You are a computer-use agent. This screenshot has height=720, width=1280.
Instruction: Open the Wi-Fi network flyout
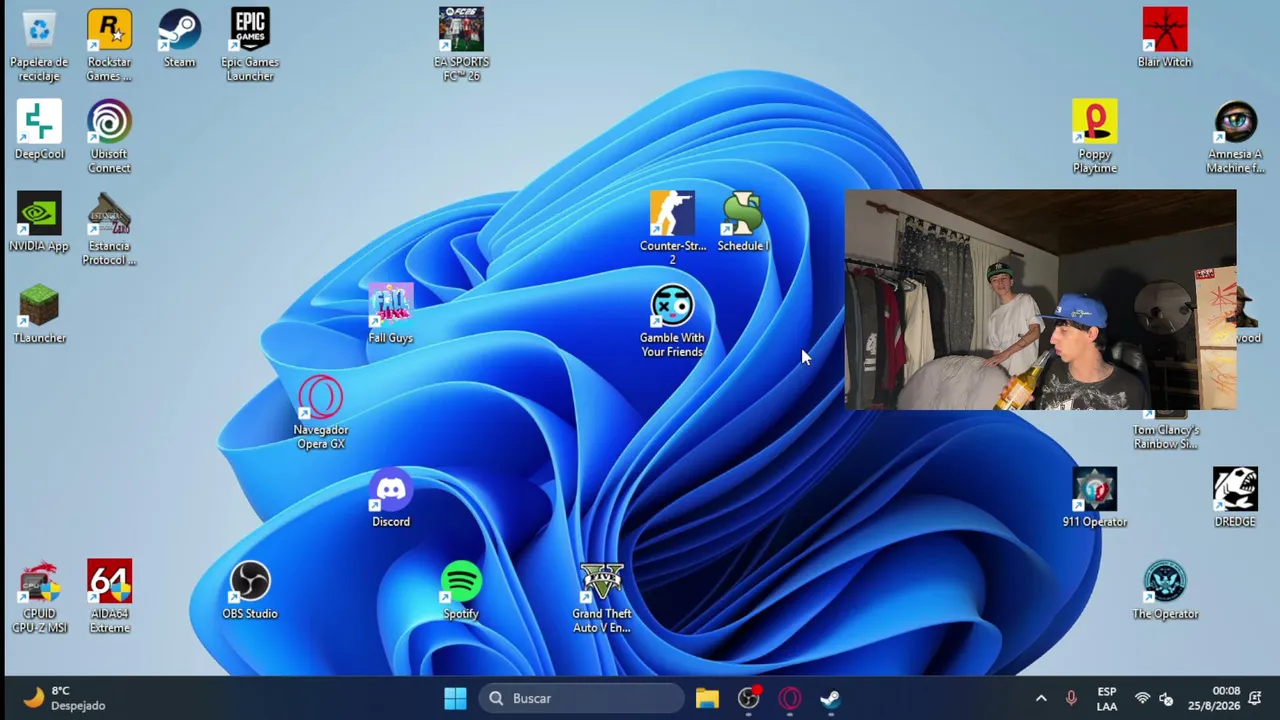point(1142,698)
